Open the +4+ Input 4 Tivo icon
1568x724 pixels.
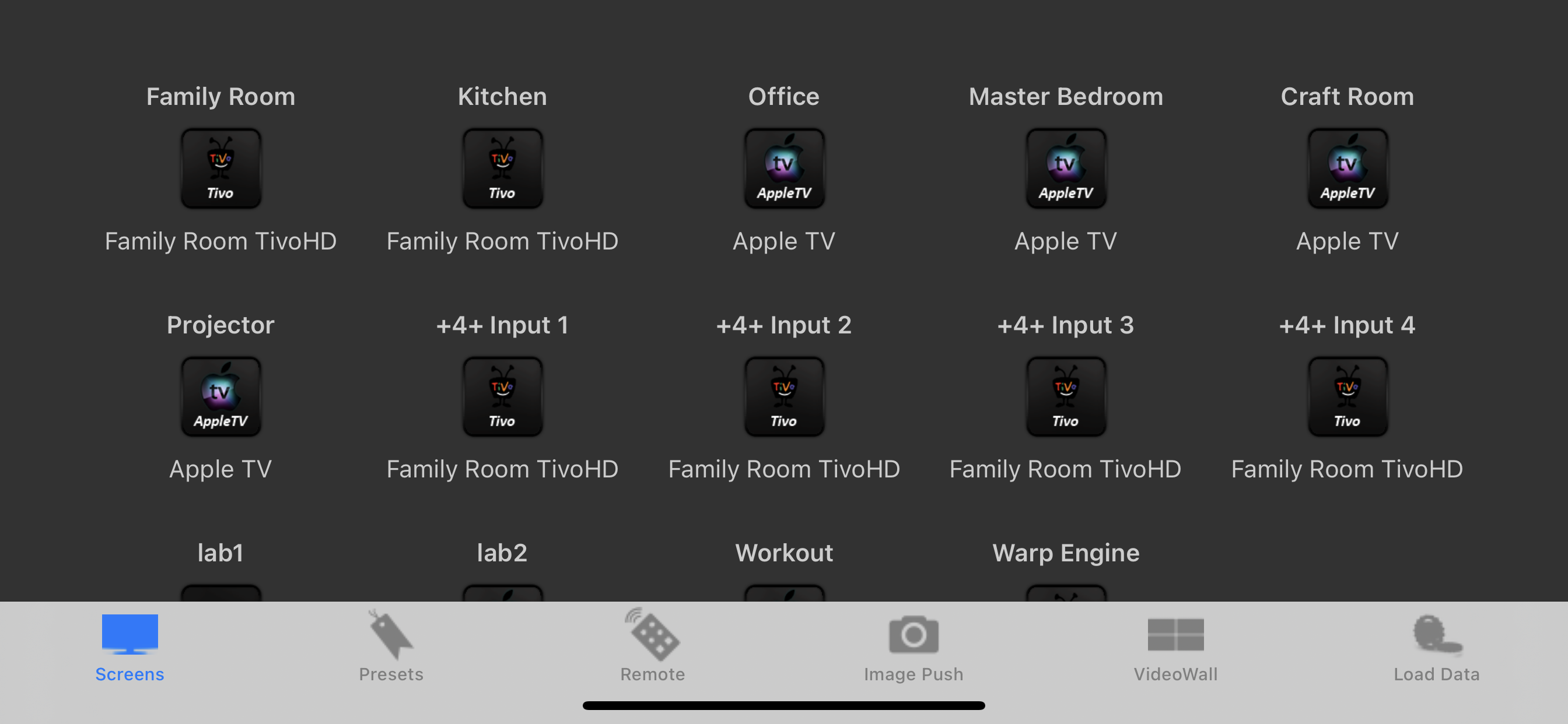pyautogui.click(x=1347, y=396)
